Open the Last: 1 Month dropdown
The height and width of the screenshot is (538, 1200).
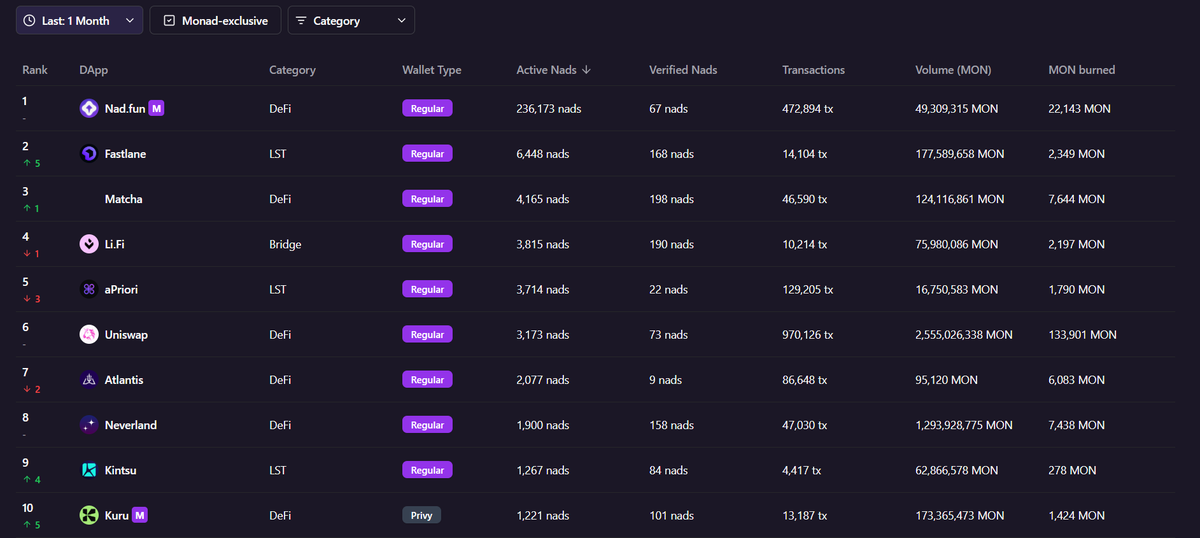(79, 20)
